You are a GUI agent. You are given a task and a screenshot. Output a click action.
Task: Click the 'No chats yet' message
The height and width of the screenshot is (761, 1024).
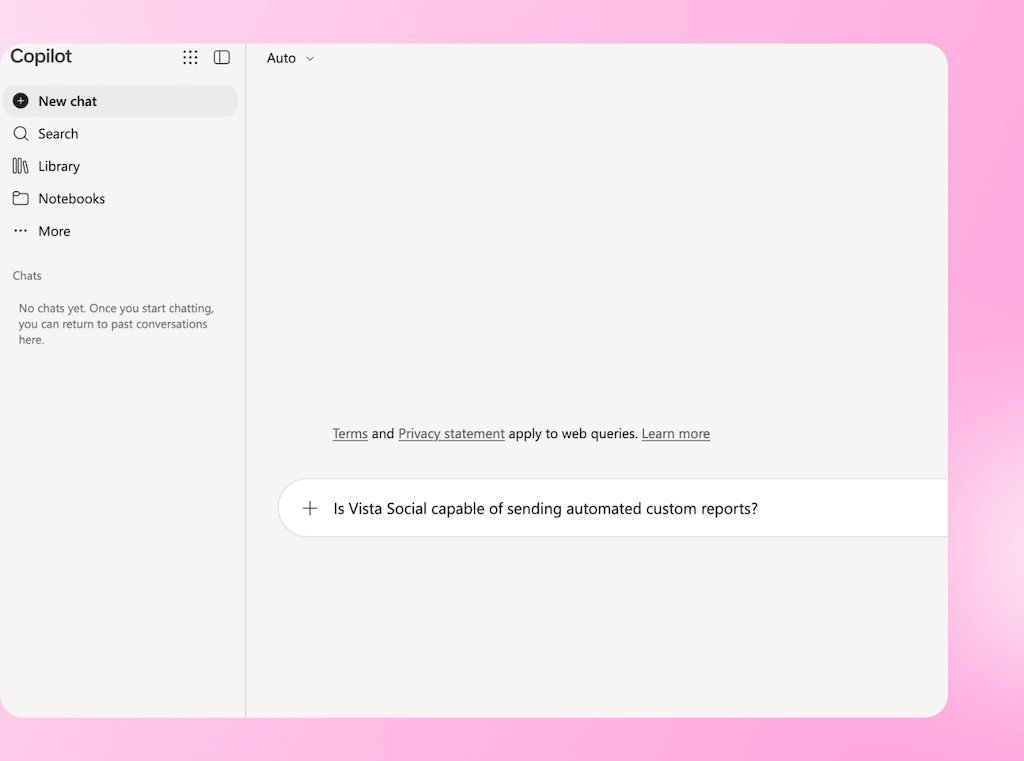point(116,324)
